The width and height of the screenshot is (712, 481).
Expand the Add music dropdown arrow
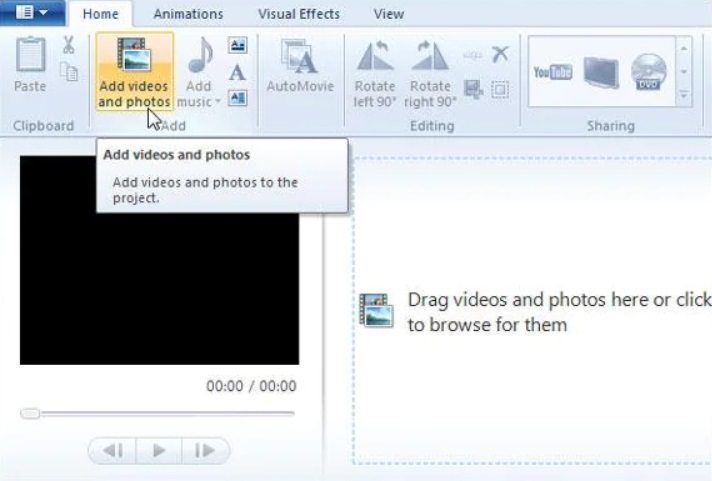click(217, 102)
